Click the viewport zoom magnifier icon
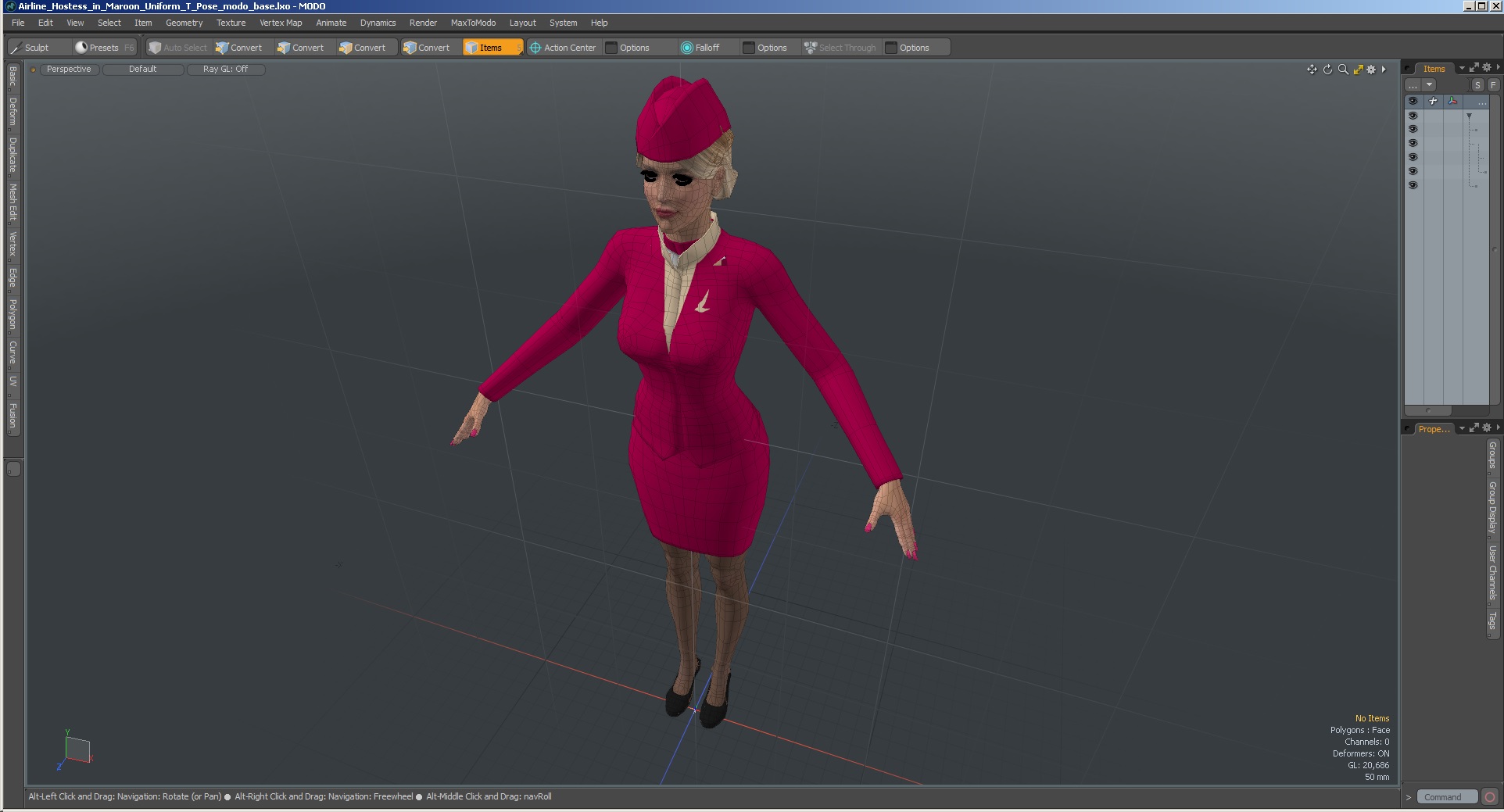Viewport: 1504px width, 812px height. tap(1343, 70)
